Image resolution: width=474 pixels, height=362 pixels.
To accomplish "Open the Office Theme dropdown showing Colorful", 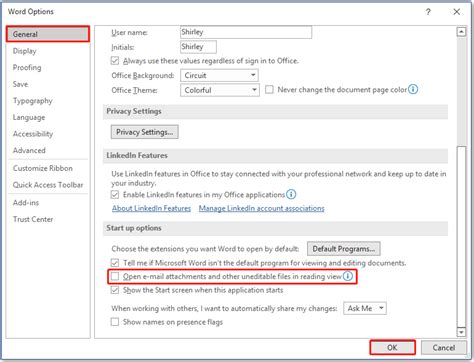I will point(220,90).
